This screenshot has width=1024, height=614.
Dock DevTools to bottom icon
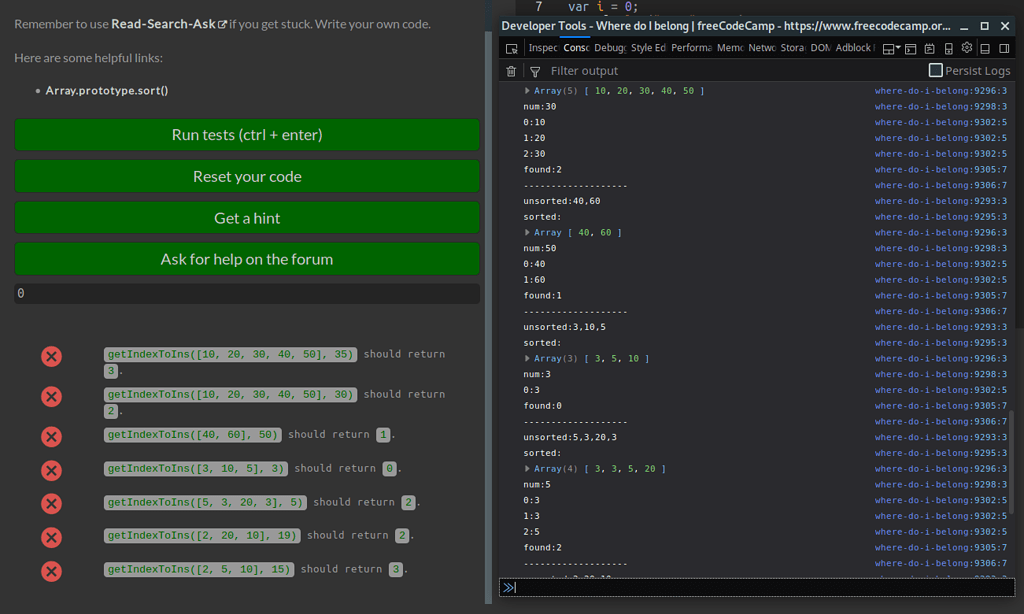pos(986,47)
